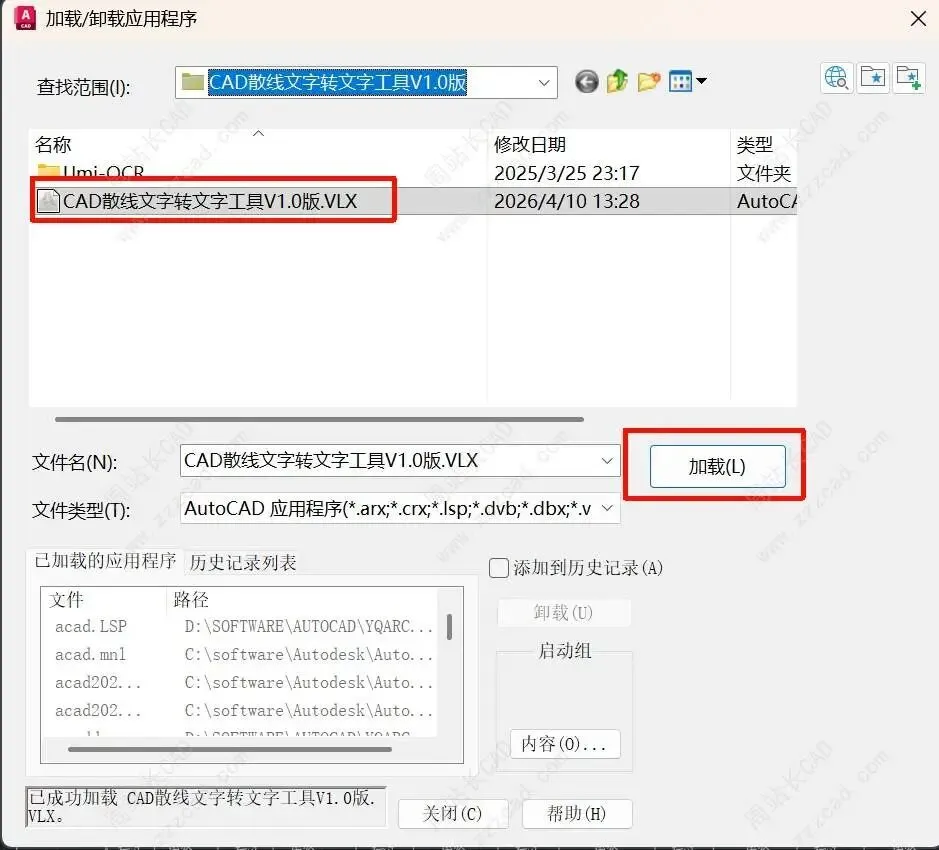Click the AutoCAD logo in title bar
Image resolution: width=939 pixels, height=850 pixels.
[x=25, y=18]
